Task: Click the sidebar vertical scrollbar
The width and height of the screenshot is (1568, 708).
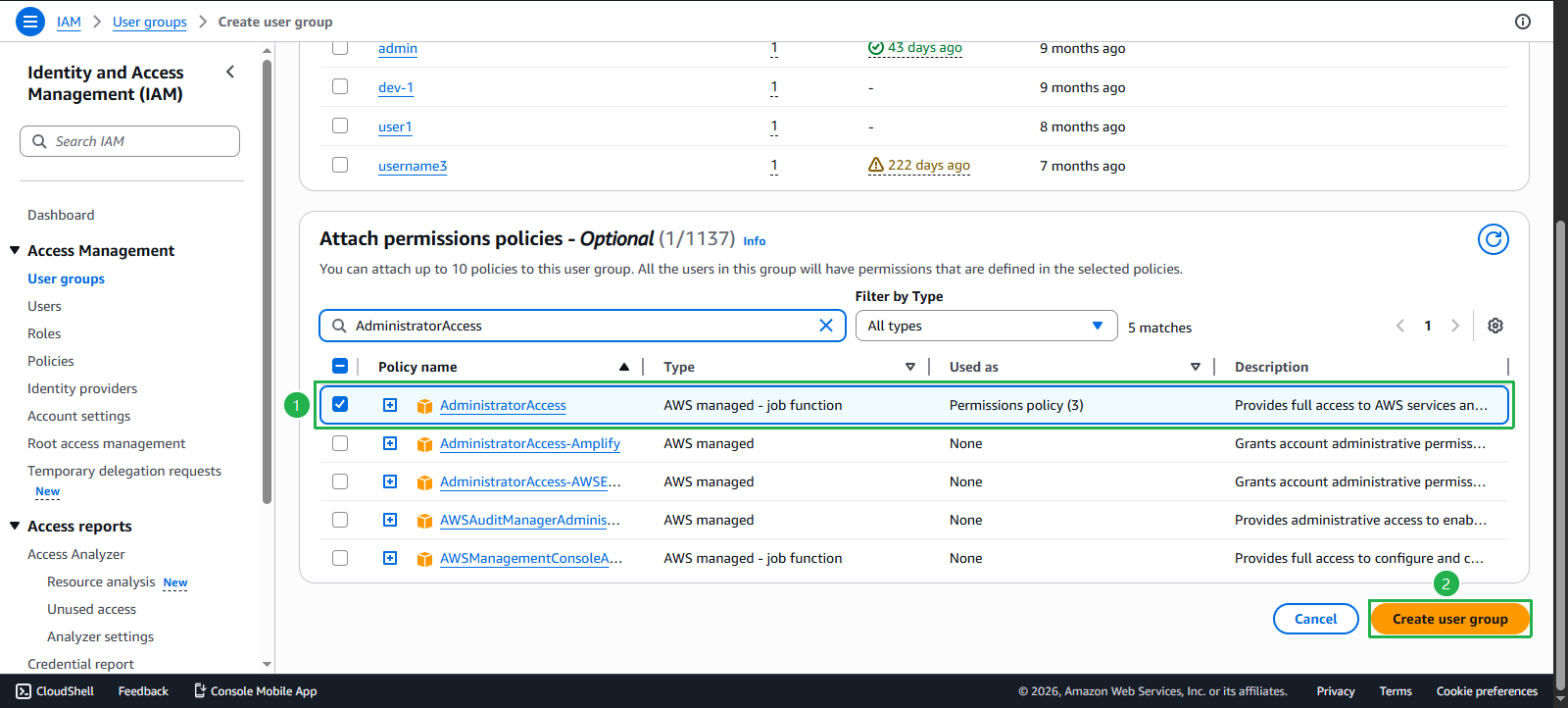Action: point(267,282)
